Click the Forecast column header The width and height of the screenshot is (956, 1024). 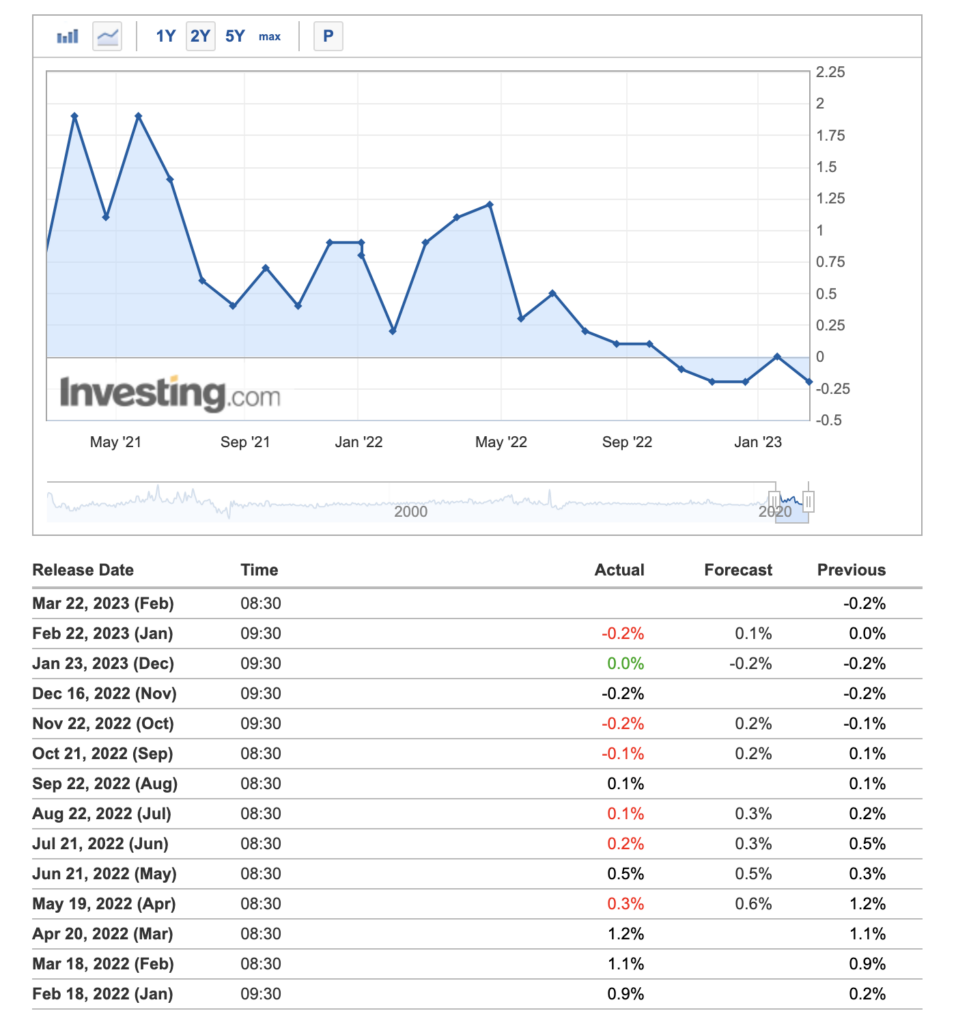tap(738, 570)
